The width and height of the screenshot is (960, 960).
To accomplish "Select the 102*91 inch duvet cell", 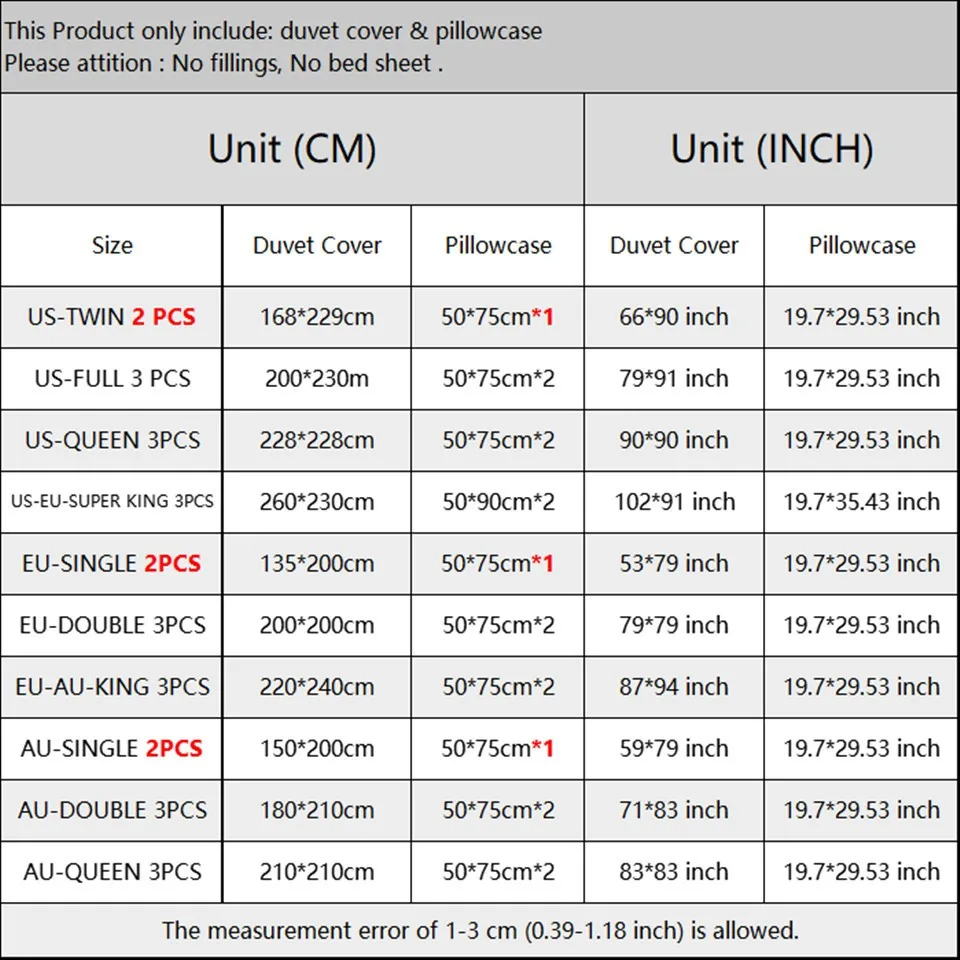I will pos(674,502).
